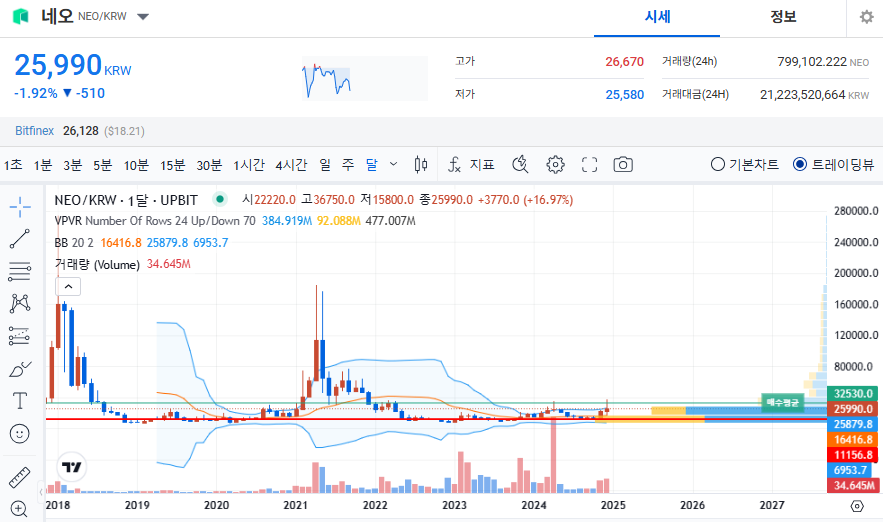Click the 32530.0 green price axis label
This screenshot has width=883, height=522.
(853, 394)
